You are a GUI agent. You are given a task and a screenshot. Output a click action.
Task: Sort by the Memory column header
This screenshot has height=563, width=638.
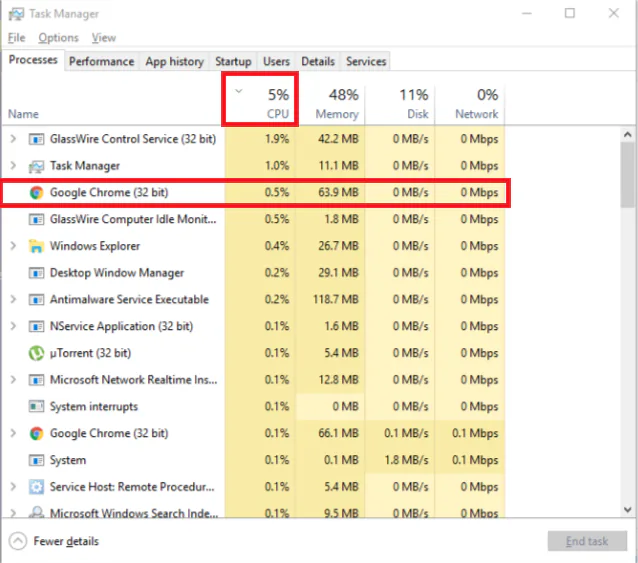(330, 104)
